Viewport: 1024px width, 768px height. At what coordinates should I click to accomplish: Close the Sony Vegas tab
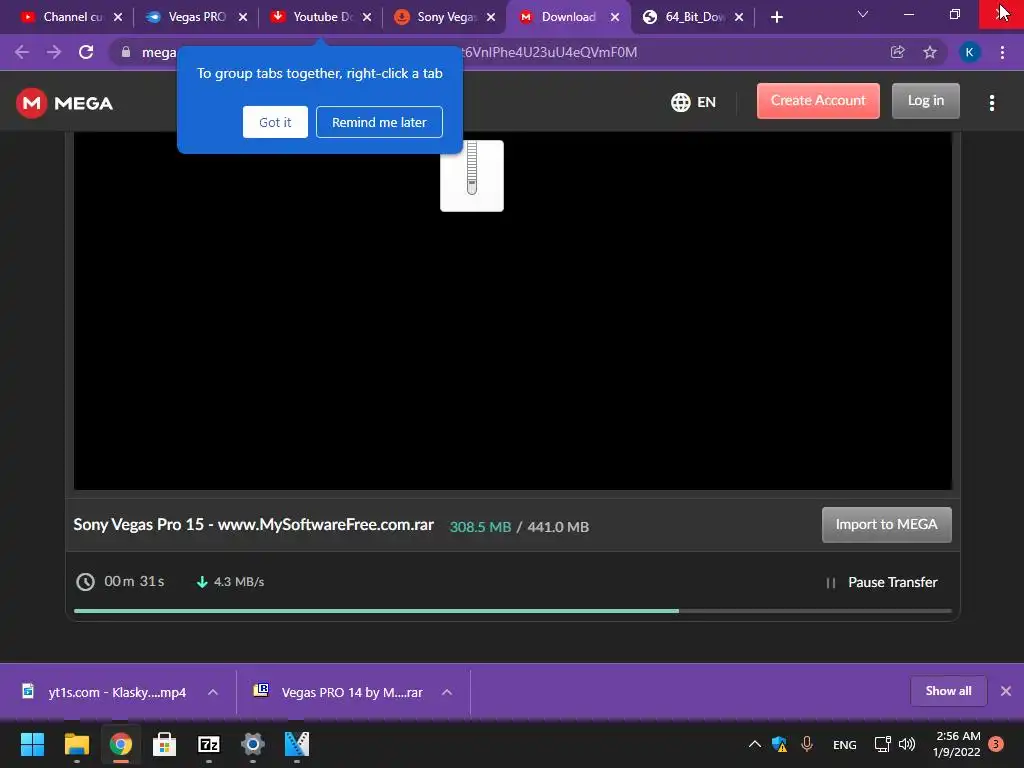click(x=490, y=17)
